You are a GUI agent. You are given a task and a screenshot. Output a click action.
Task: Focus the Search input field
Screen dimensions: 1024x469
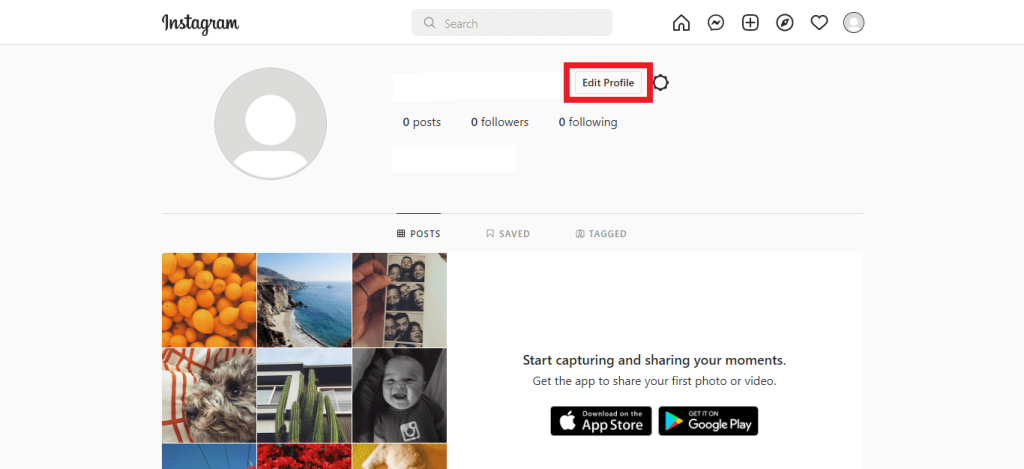(511, 23)
